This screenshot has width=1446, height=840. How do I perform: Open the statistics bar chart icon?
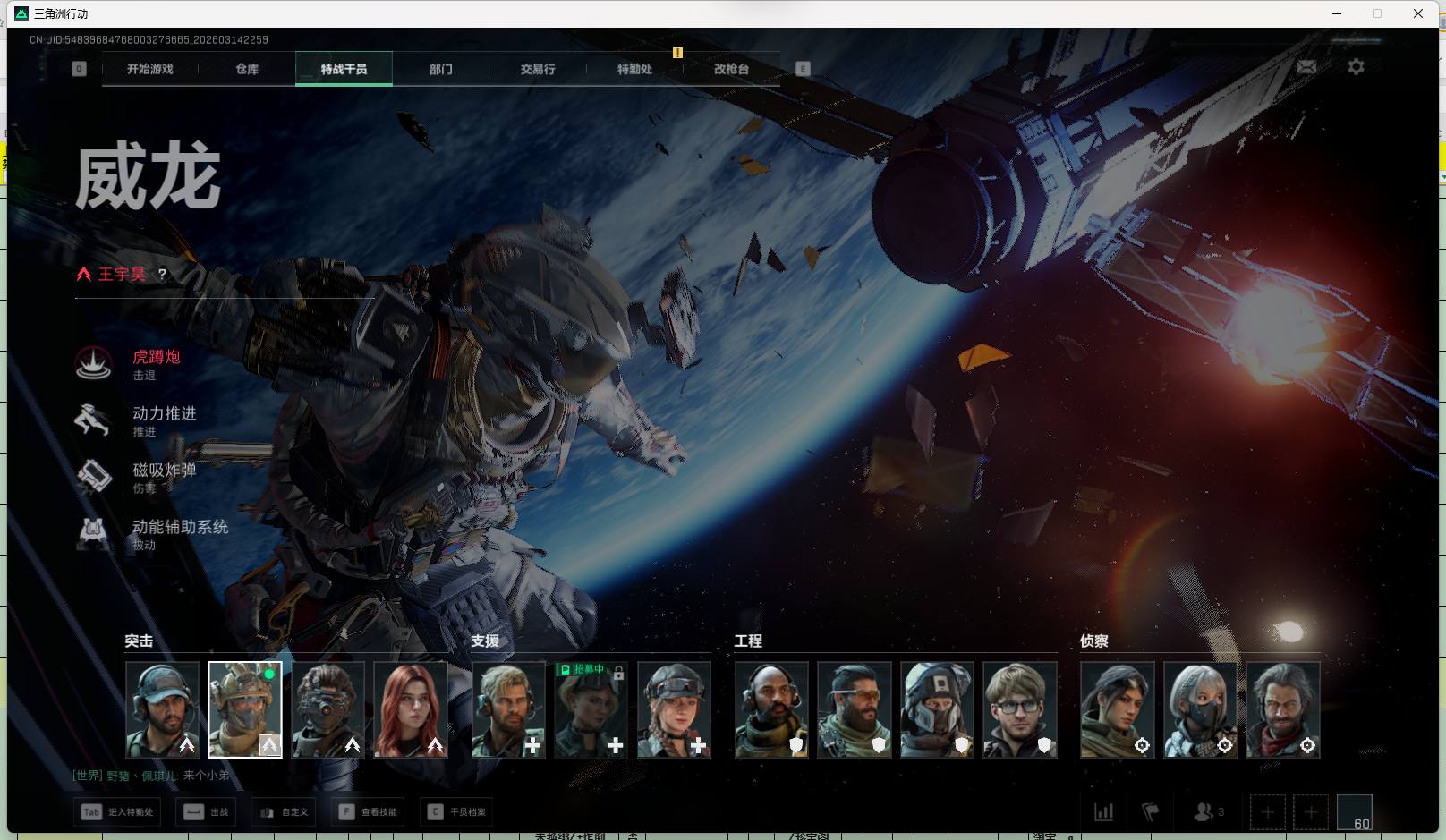(x=1104, y=812)
